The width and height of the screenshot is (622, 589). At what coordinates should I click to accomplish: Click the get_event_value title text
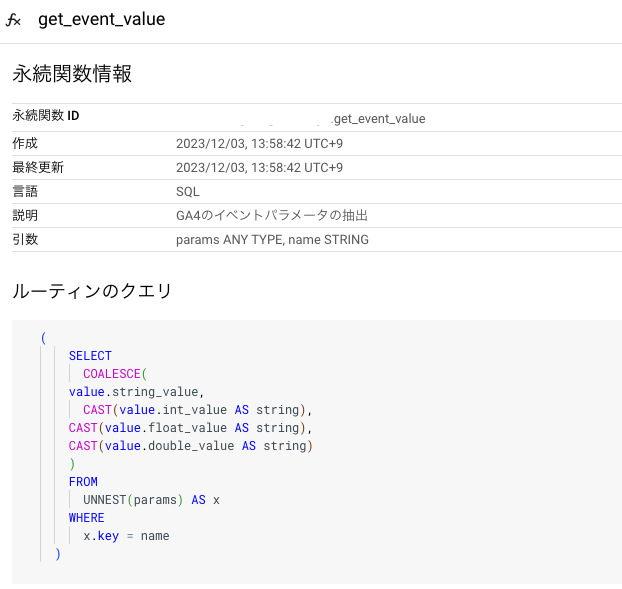[x=102, y=19]
